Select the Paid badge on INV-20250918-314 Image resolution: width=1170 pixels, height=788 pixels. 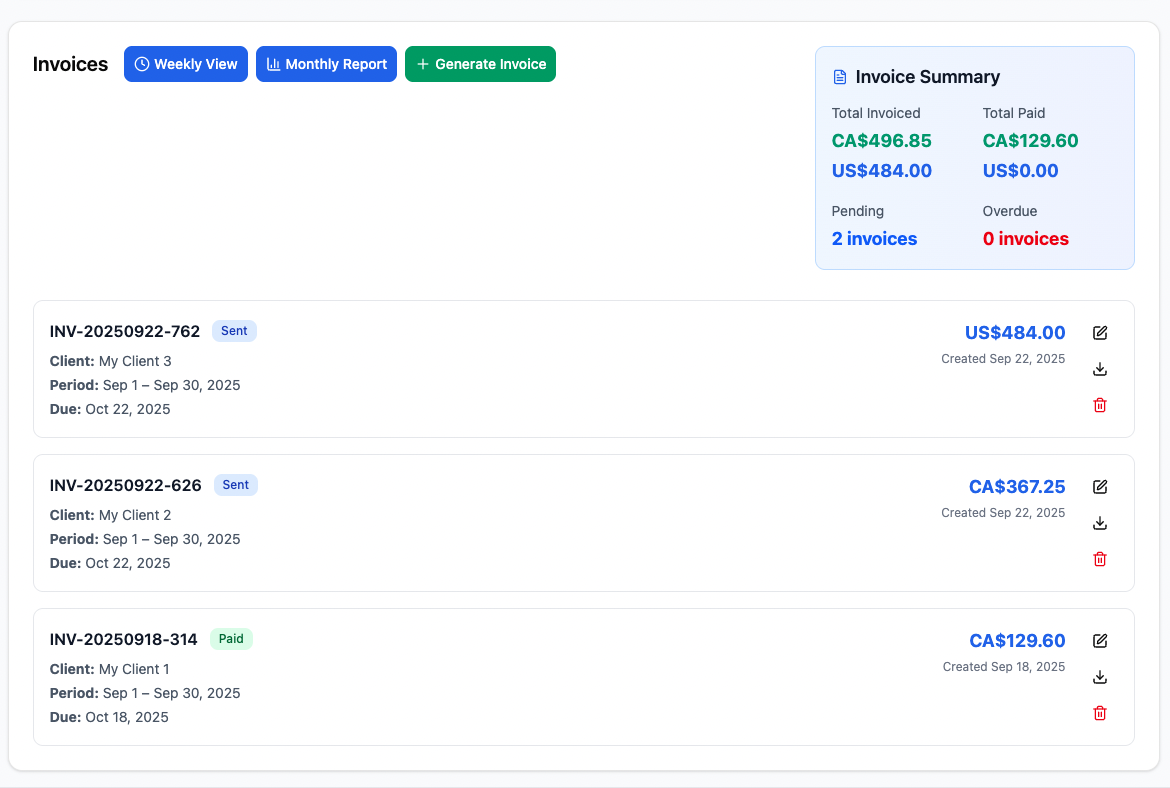(x=231, y=638)
